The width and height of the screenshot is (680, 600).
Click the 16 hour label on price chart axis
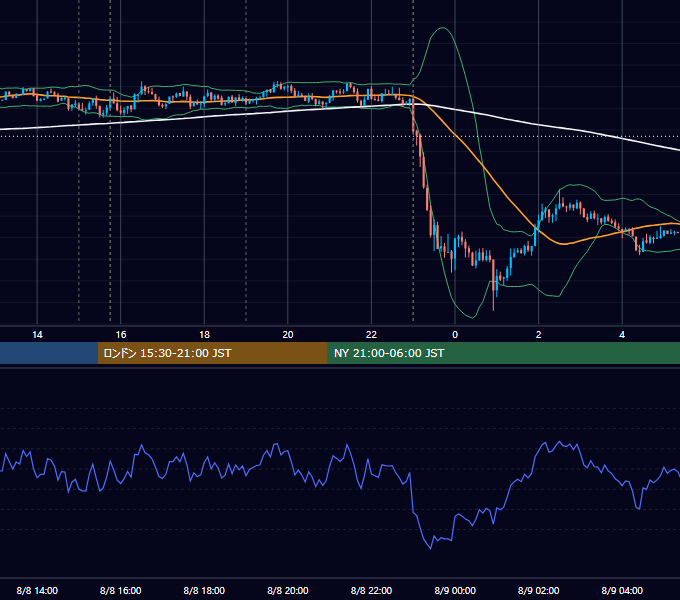pyautogui.click(x=121, y=335)
